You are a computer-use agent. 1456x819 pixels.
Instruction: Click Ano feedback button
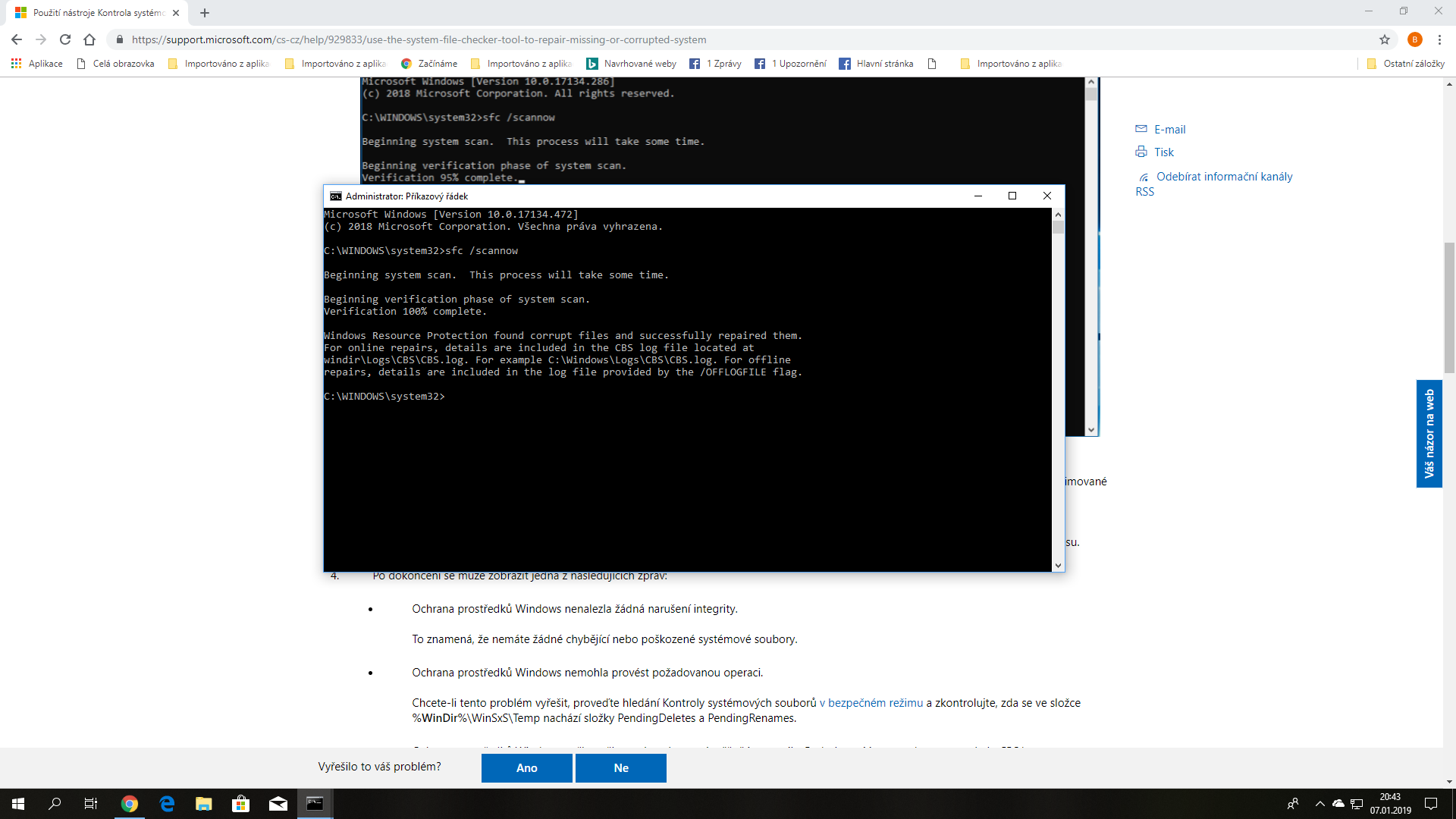[526, 767]
